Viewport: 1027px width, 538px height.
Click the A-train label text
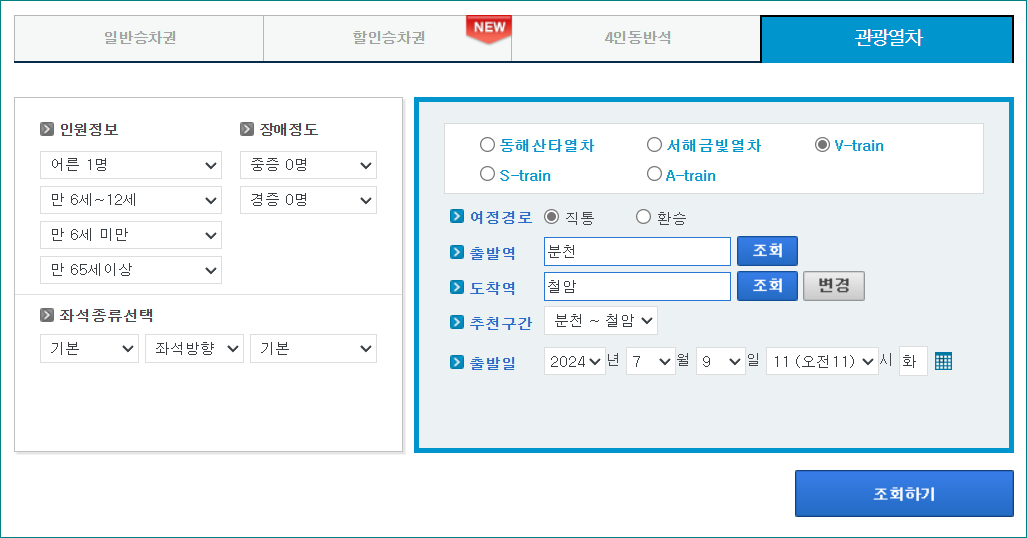[691, 176]
